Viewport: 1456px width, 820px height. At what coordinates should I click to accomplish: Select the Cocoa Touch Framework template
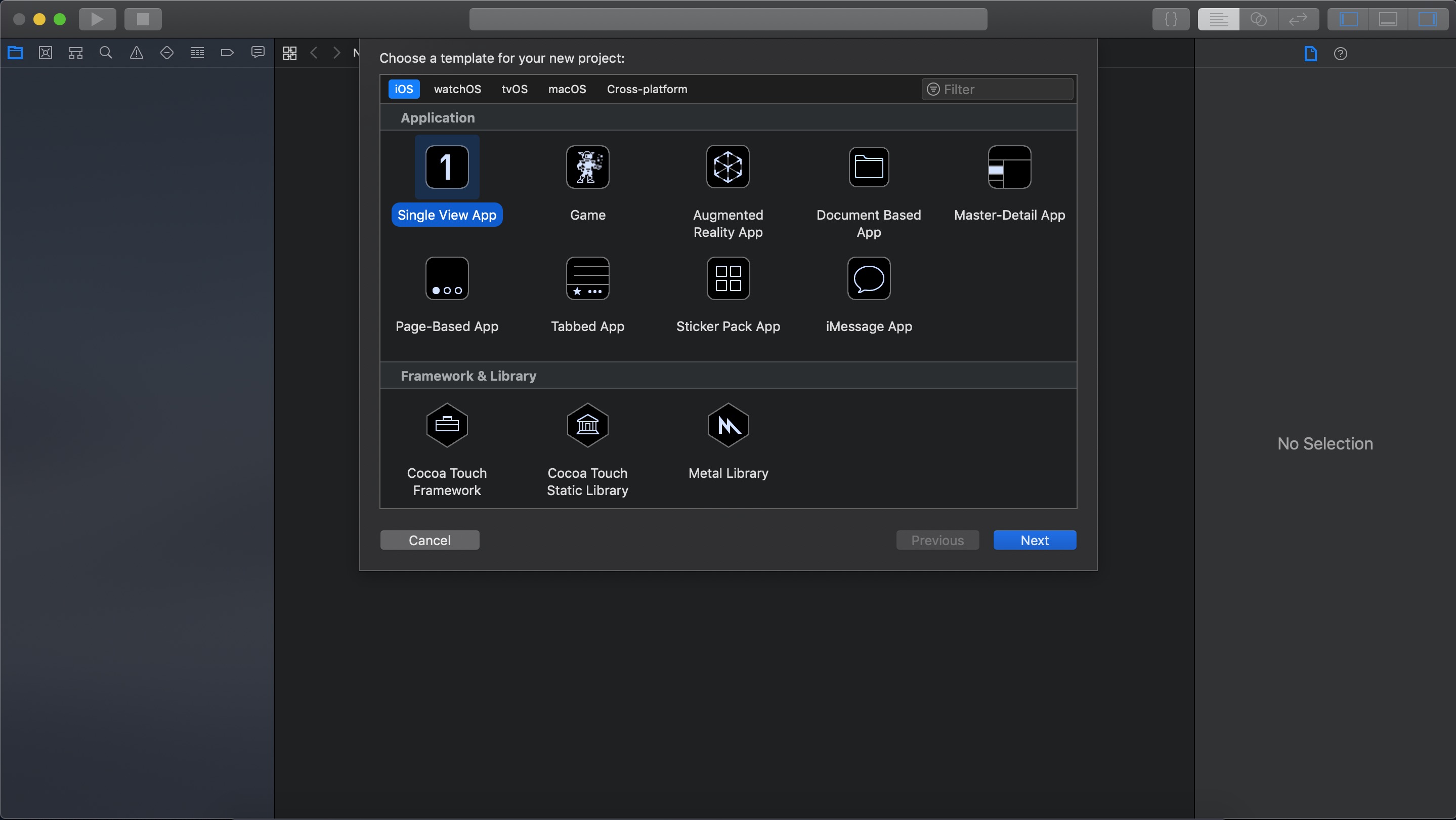click(x=447, y=449)
